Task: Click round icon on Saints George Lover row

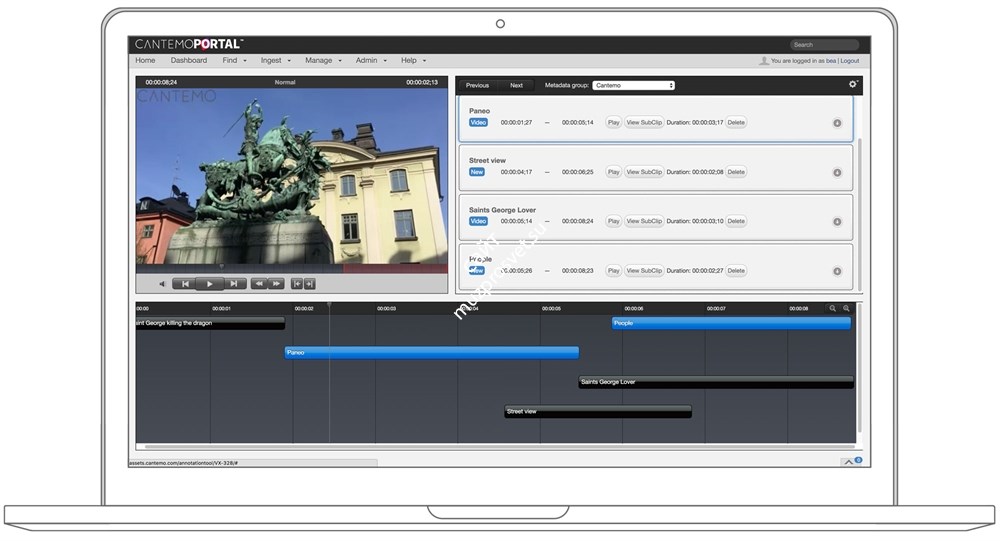Action: point(837,222)
